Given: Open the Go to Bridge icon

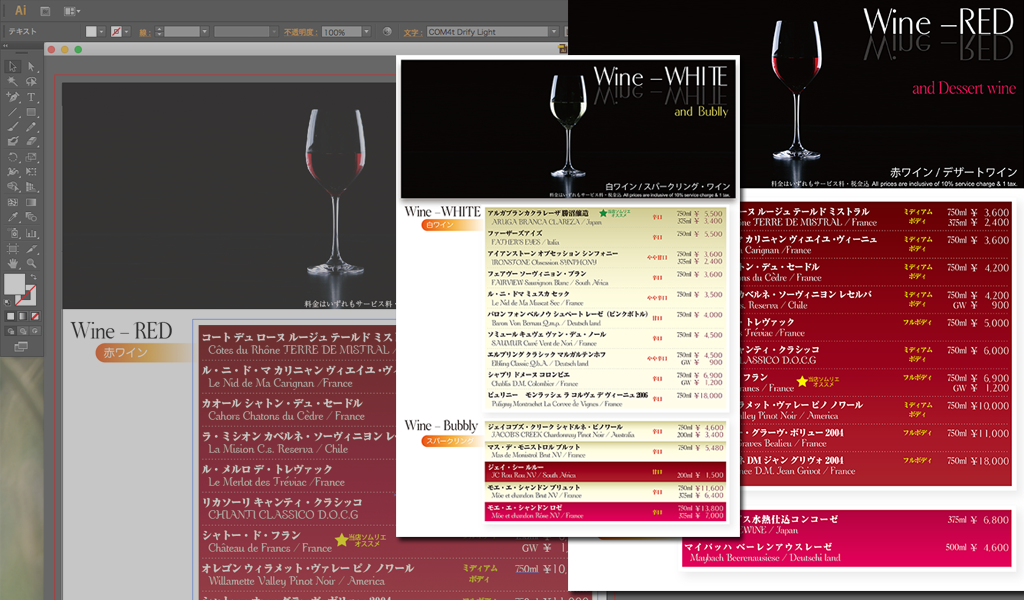Looking at the screenshot, I should [x=45, y=11].
